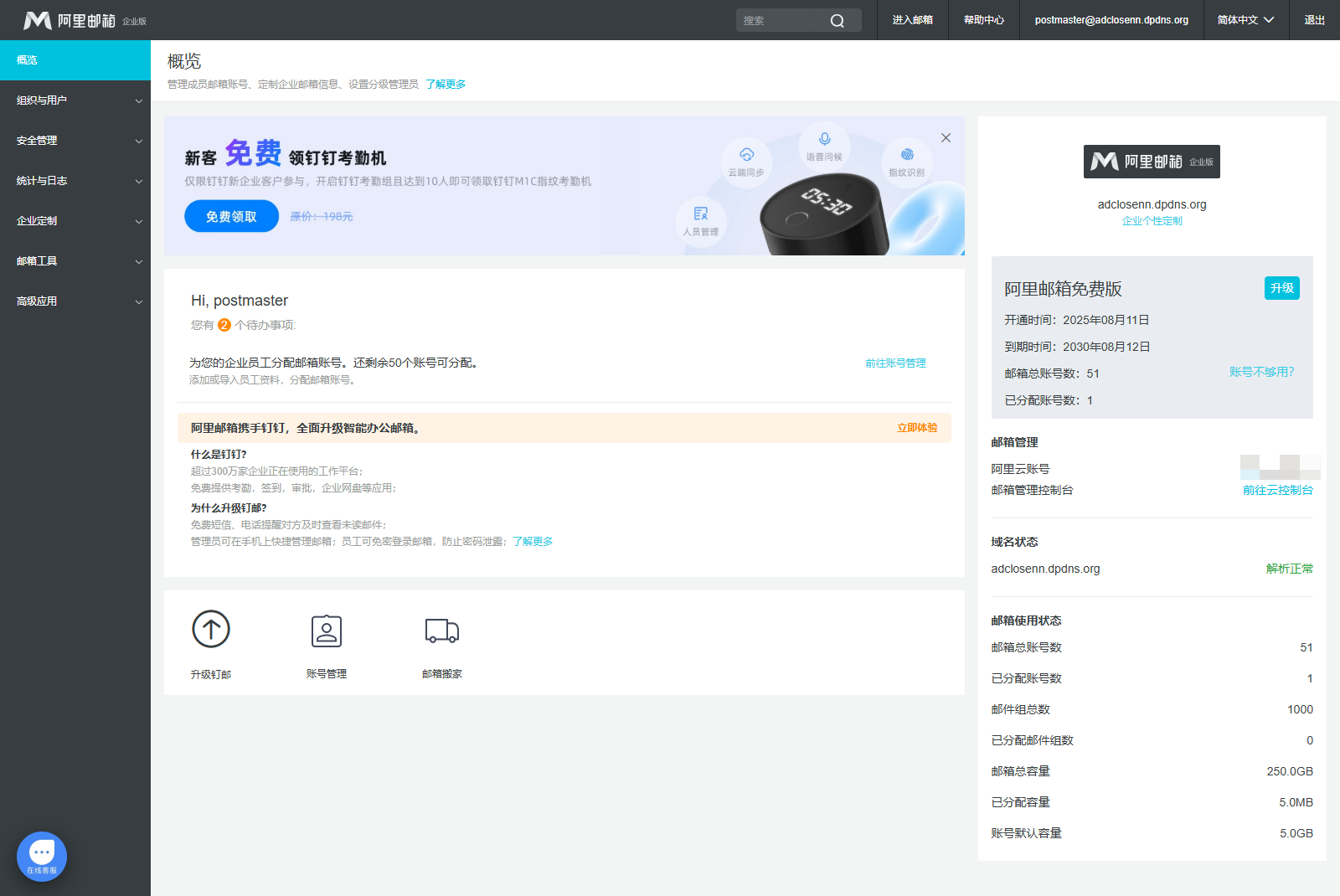
Task: Click the 升级 upgrade button
Action: (x=1281, y=288)
